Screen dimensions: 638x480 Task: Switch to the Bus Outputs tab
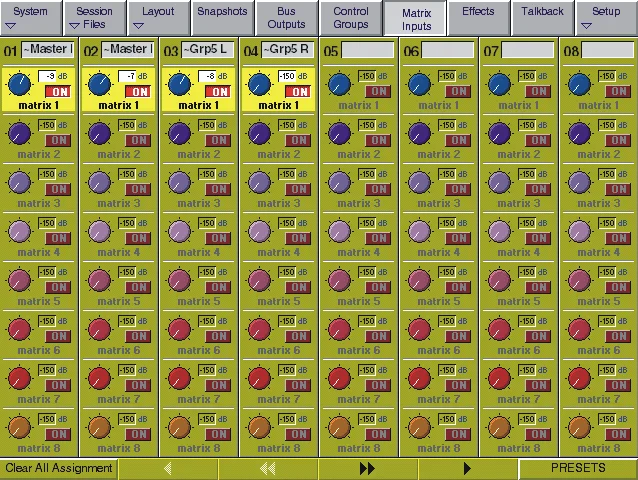point(286,18)
